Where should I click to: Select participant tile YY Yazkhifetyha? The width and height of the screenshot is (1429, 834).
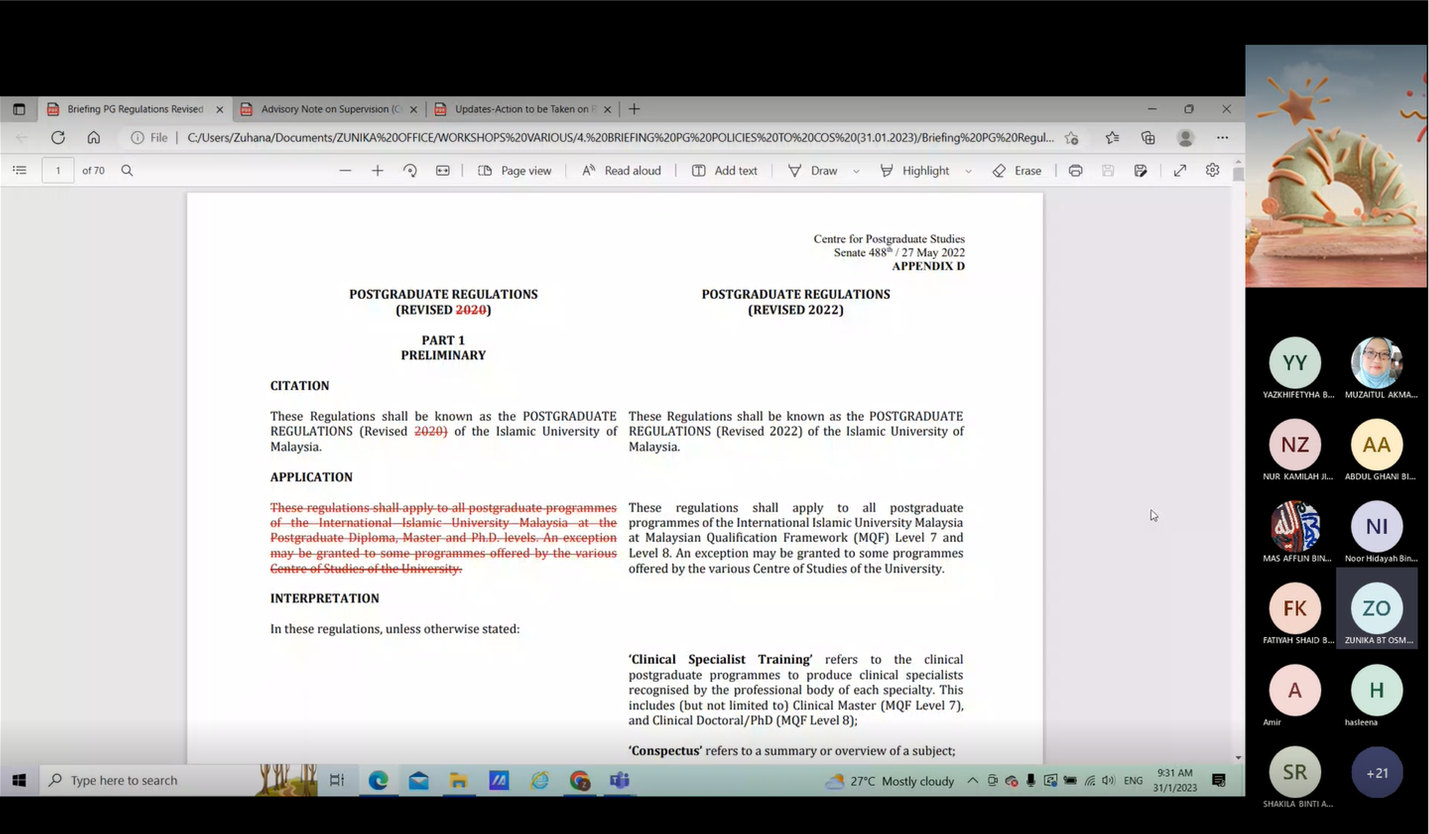[x=1295, y=368]
